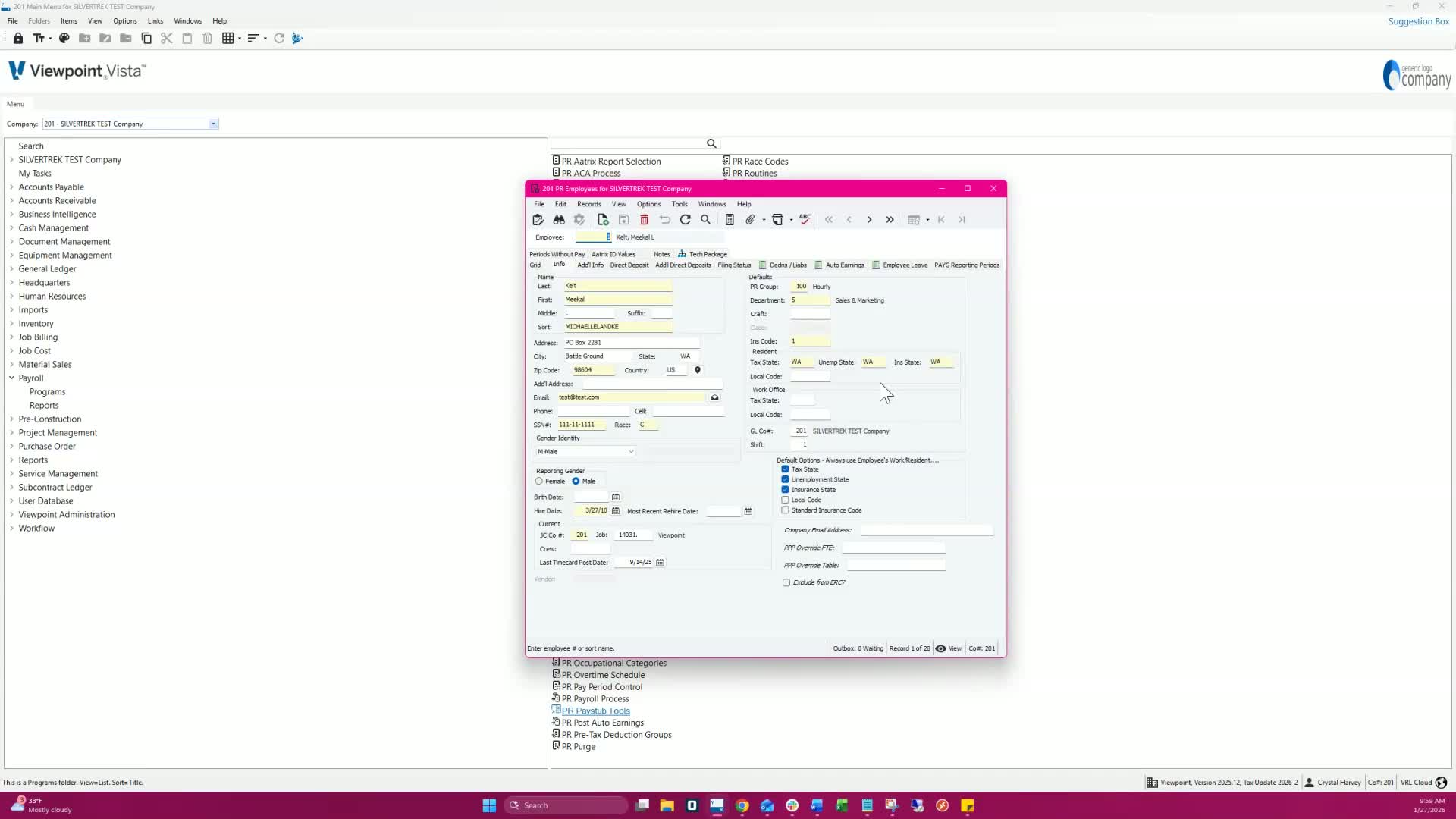The width and height of the screenshot is (1456, 819).
Task: Click the refresh icon in PR Employees toolbar
Action: [686, 220]
